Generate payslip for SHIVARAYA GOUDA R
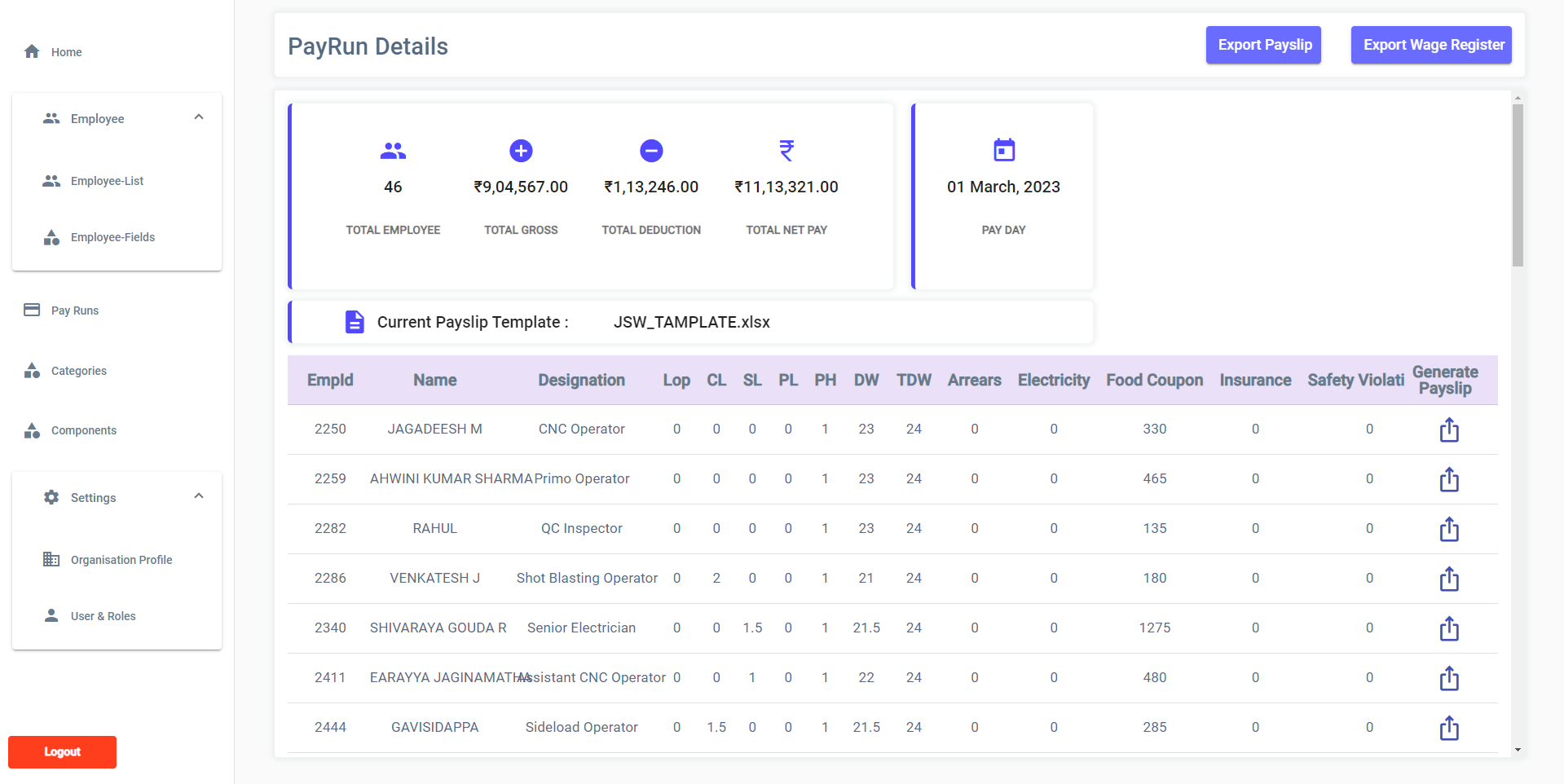Viewport: 1564px width, 784px height. [1448, 628]
